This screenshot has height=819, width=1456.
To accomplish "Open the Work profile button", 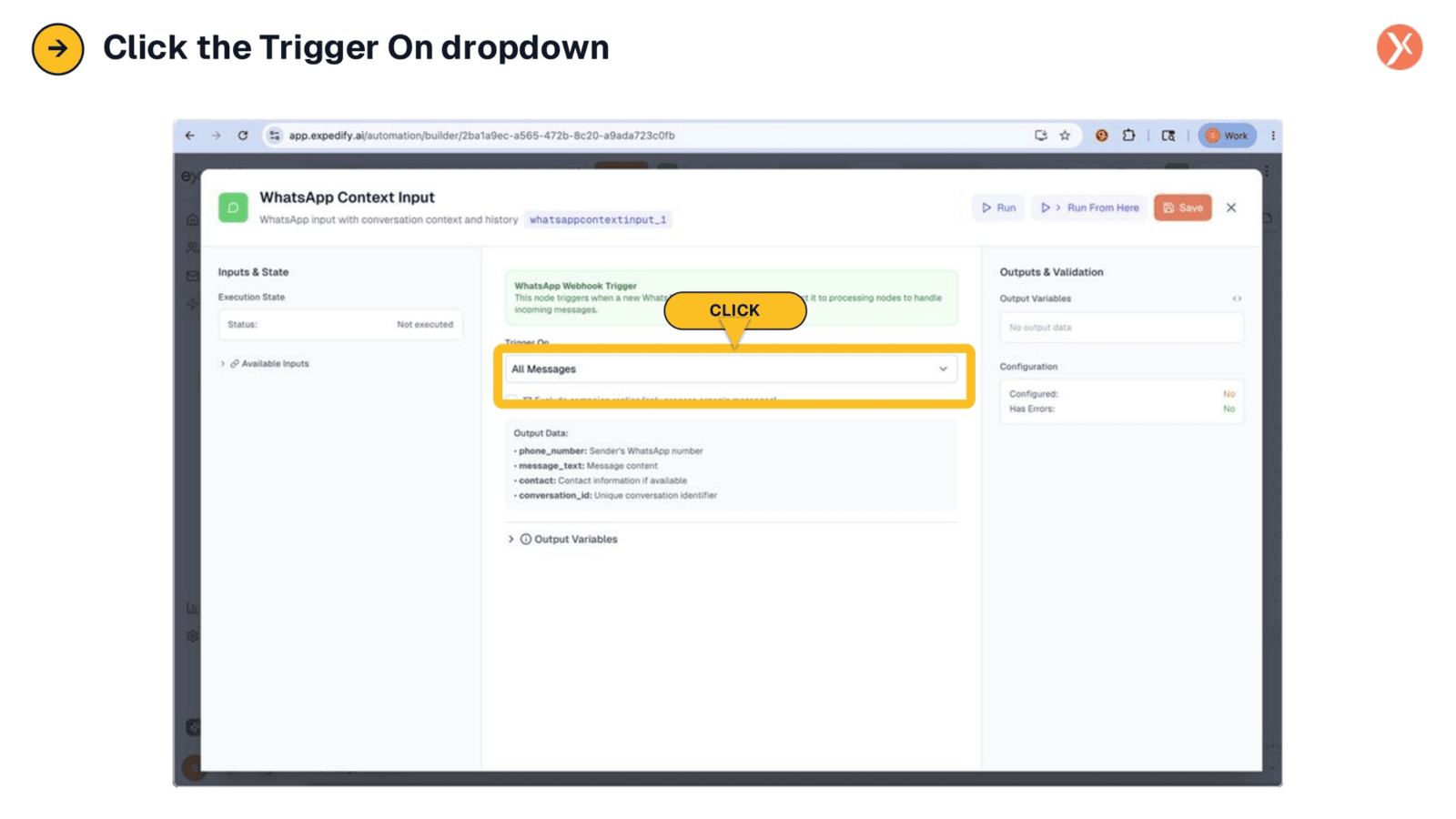I will coord(1227,136).
